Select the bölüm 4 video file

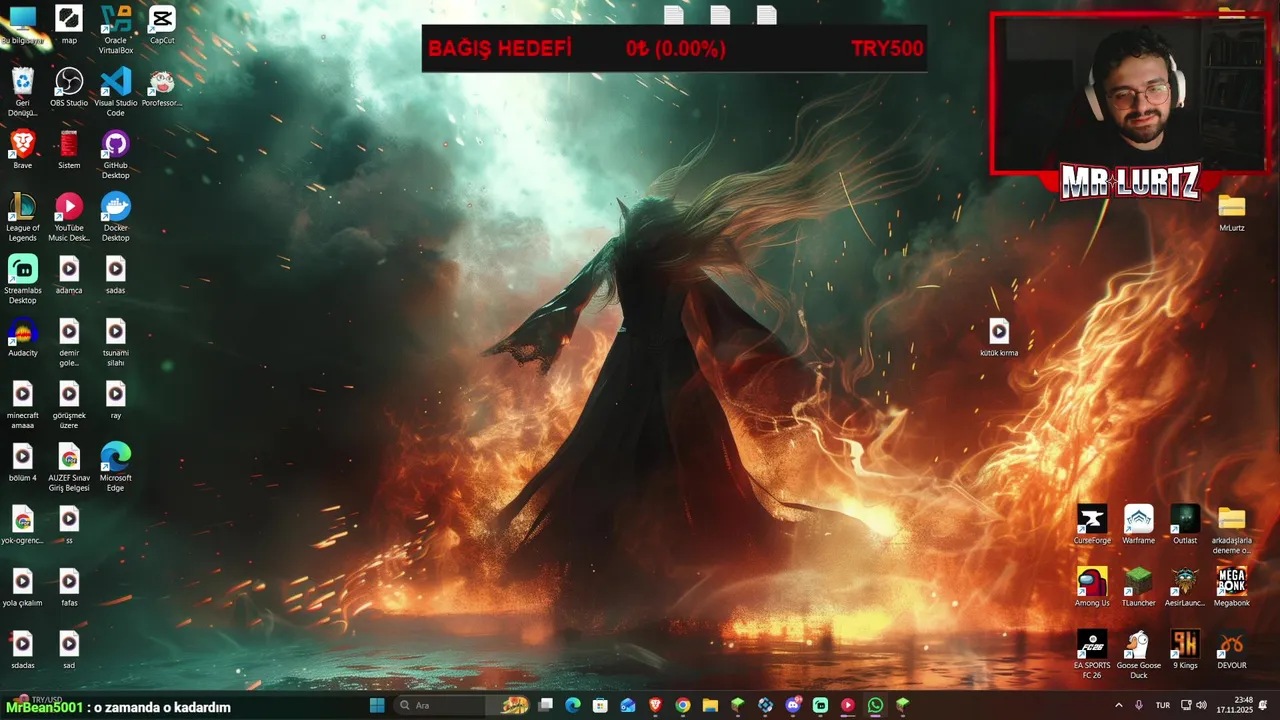(22, 462)
